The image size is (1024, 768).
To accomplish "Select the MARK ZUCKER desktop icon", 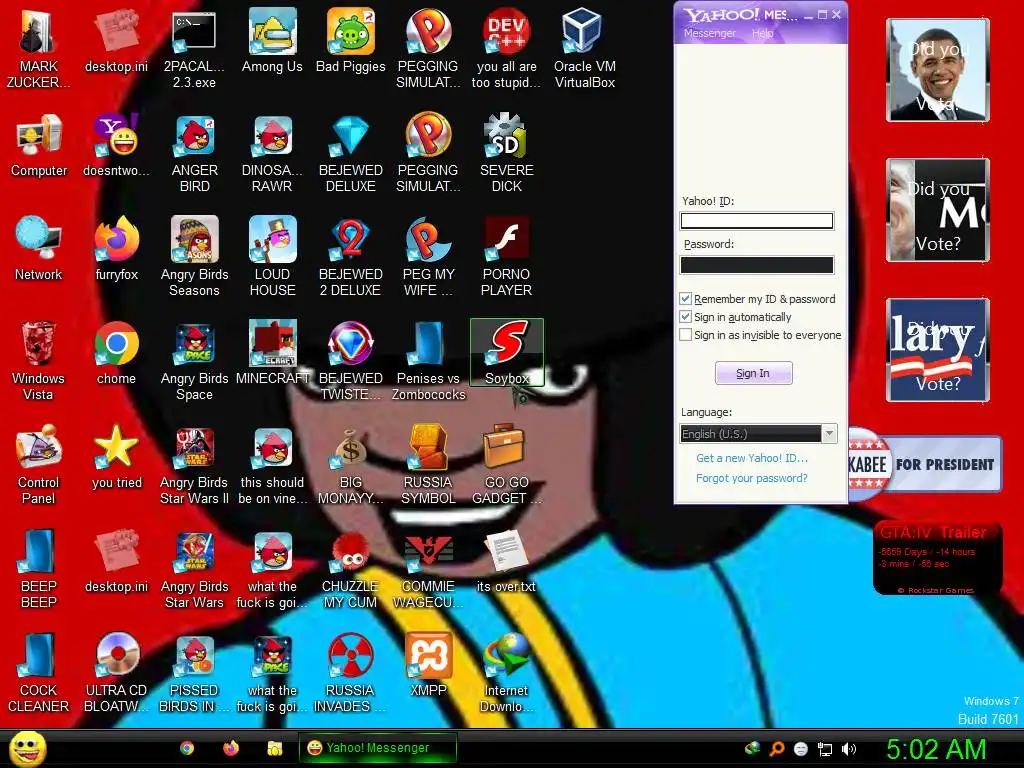I will tap(38, 48).
